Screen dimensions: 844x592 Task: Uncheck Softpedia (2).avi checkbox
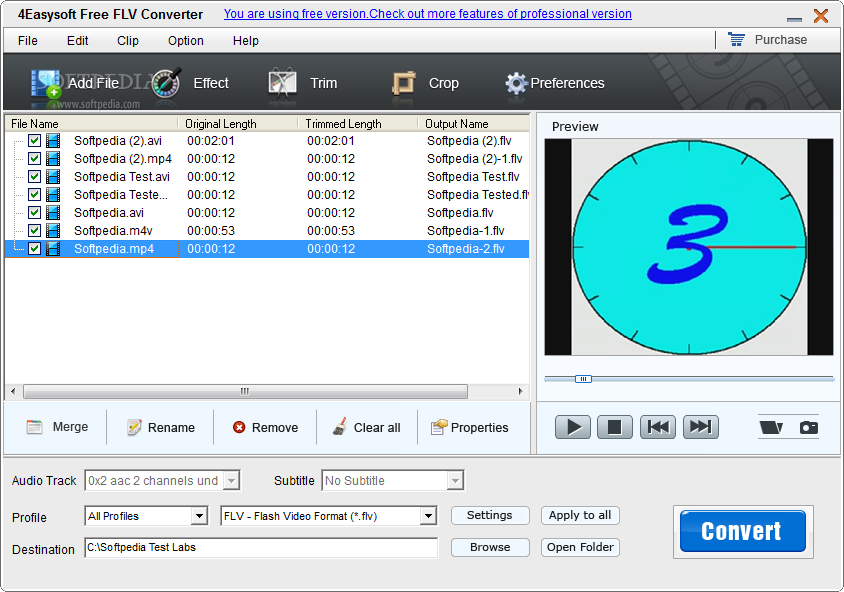coord(34,140)
